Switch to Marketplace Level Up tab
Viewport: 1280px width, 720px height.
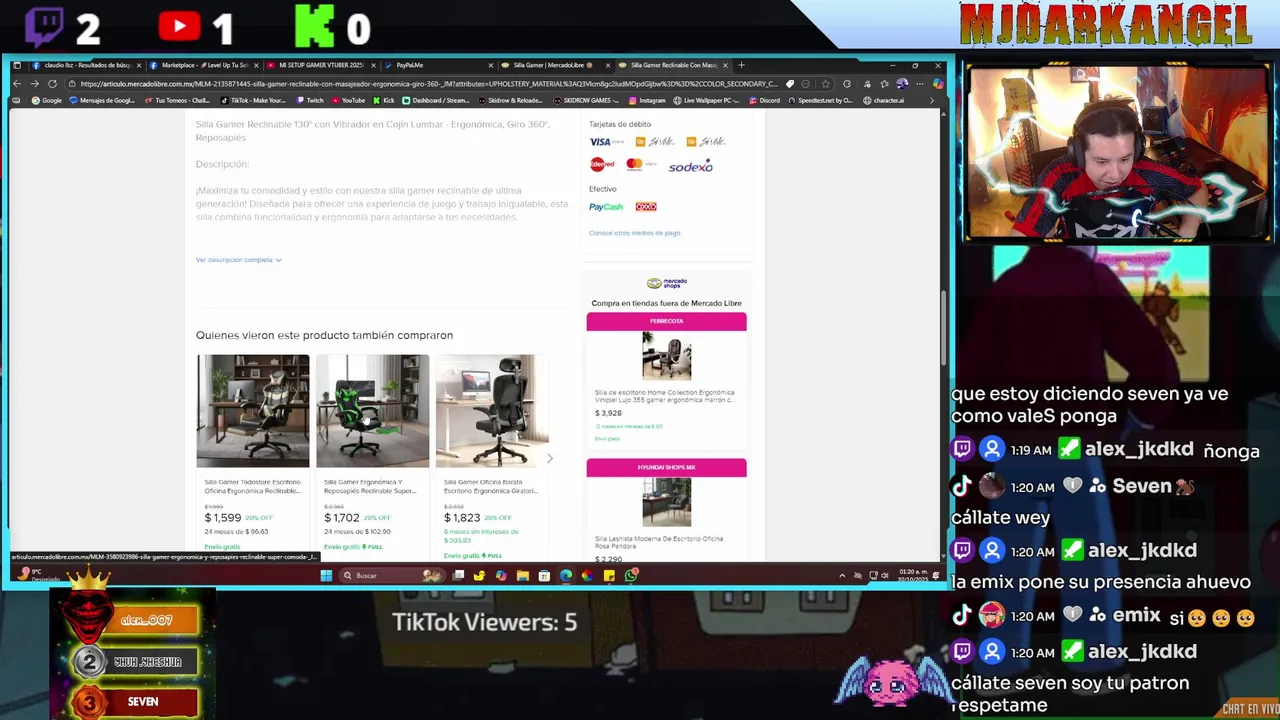(204, 65)
